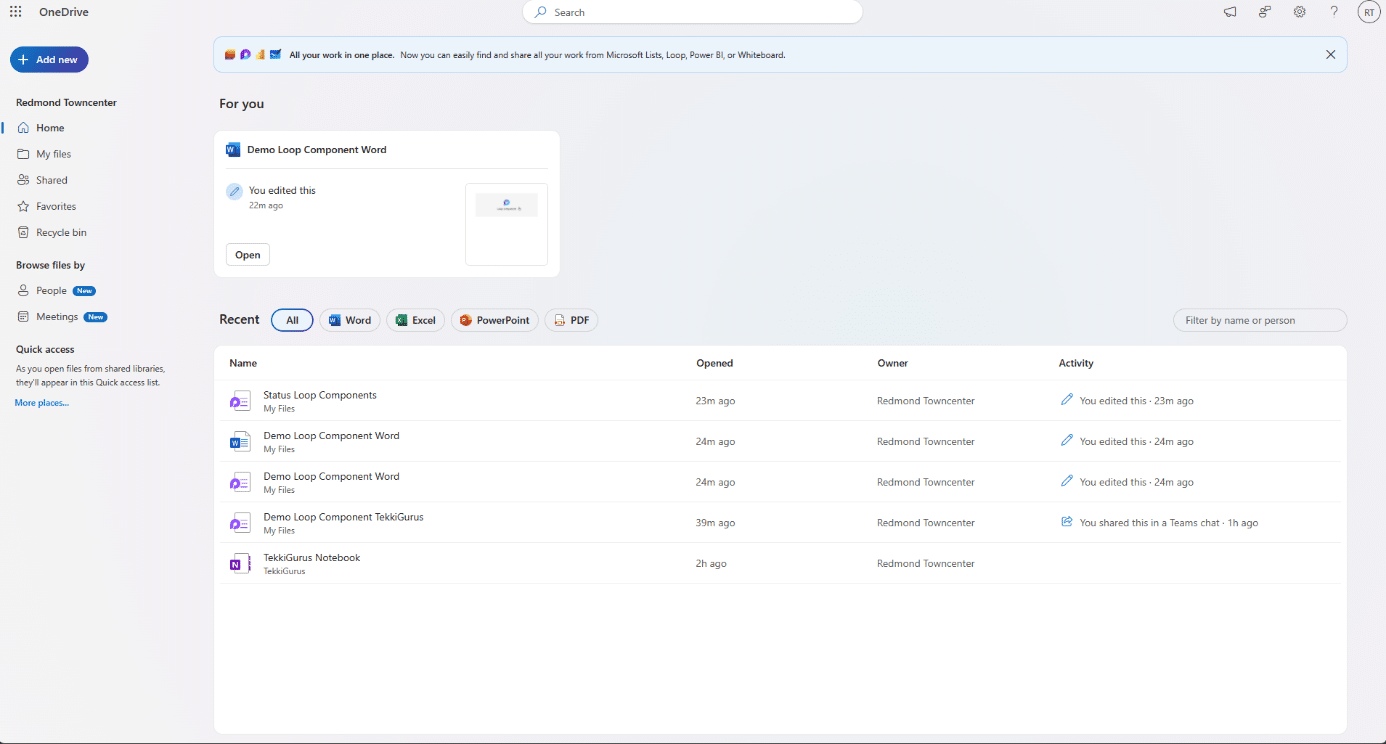Filter recent files by PowerPoint

494,320
